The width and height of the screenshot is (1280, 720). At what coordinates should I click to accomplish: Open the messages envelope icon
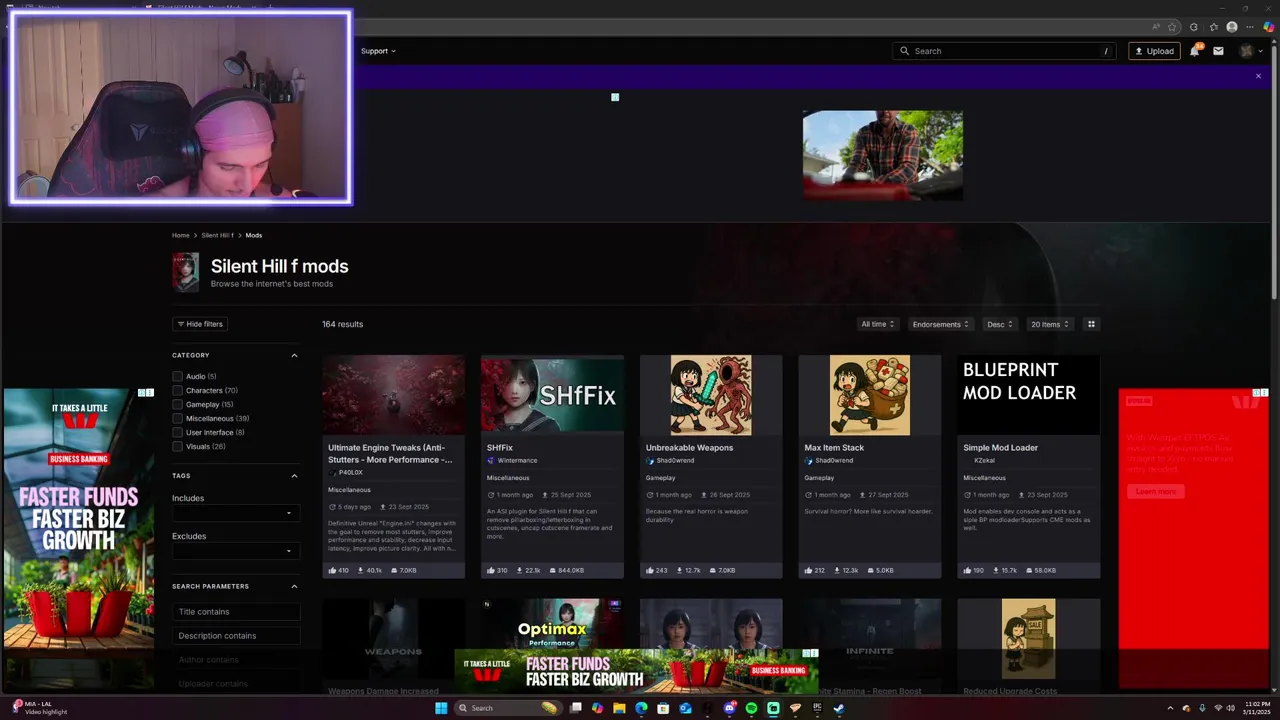pos(1218,51)
